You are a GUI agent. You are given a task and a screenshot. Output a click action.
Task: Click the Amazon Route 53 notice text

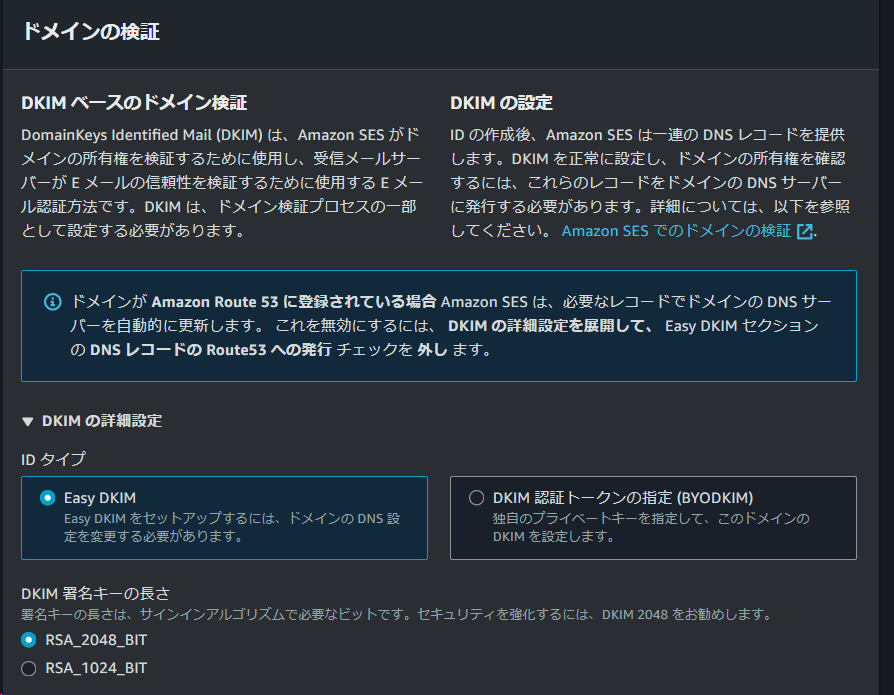pos(450,326)
